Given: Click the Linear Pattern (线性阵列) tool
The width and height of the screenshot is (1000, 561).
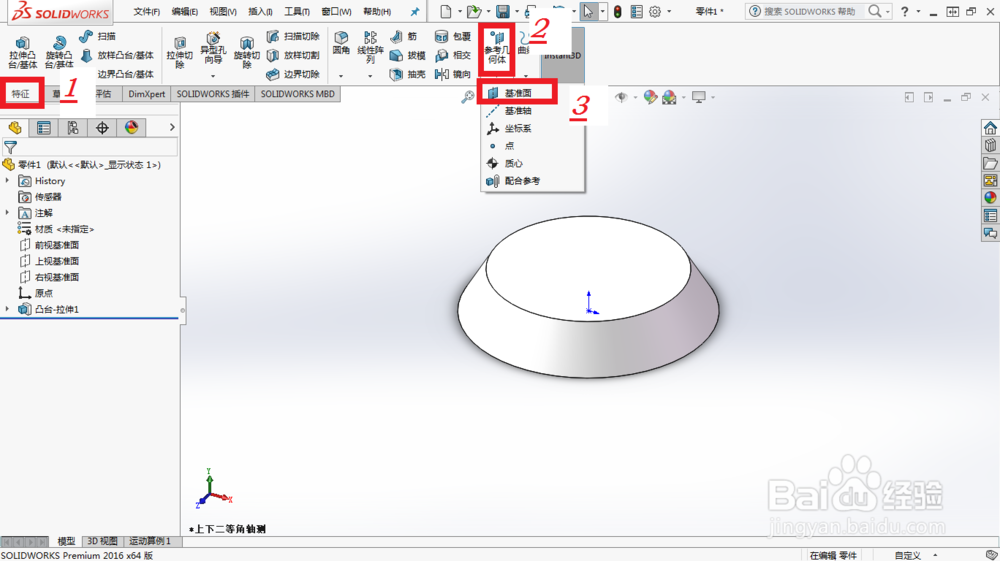Looking at the screenshot, I should point(370,48).
